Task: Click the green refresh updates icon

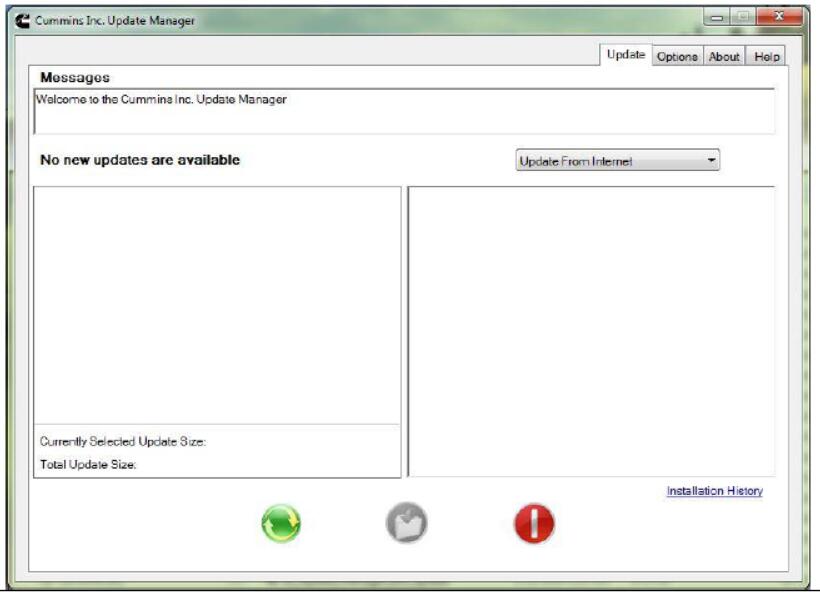Action: click(281, 523)
